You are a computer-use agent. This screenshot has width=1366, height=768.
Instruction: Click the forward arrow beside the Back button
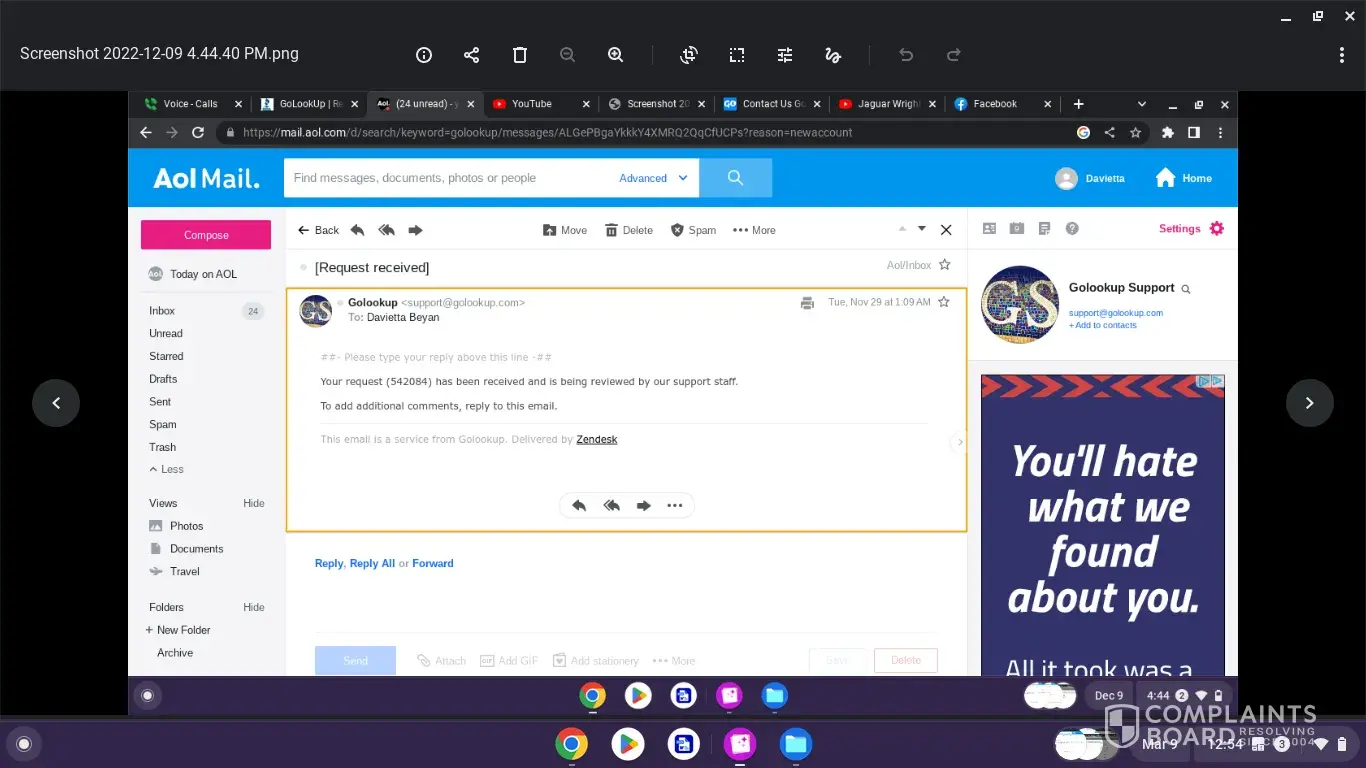pos(415,230)
